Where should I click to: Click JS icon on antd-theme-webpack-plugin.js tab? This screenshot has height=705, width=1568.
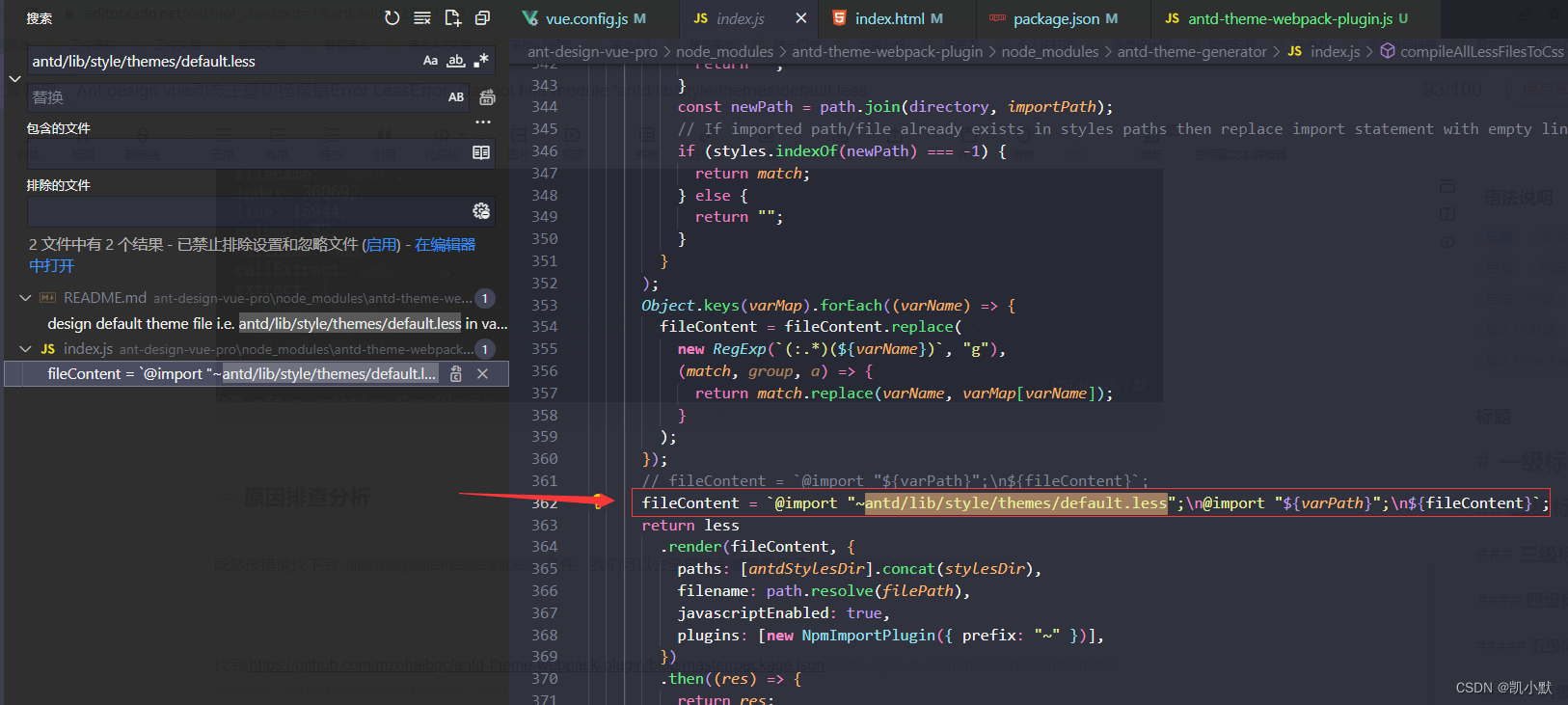coord(1172,18)
